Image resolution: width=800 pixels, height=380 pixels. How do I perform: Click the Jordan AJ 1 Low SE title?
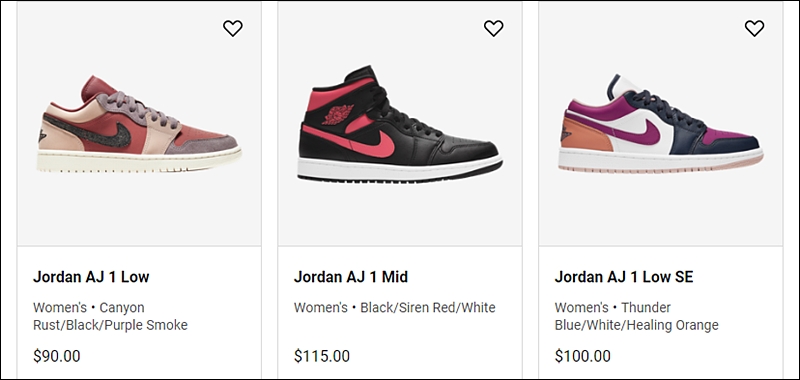[624, 277]
